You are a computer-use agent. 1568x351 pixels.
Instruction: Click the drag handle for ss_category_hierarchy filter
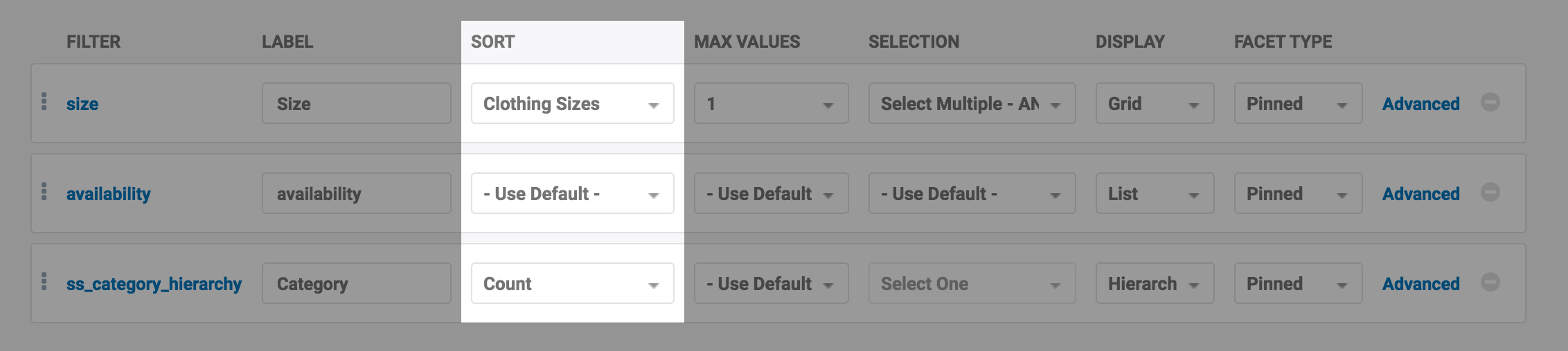click(x=44, y=281)
